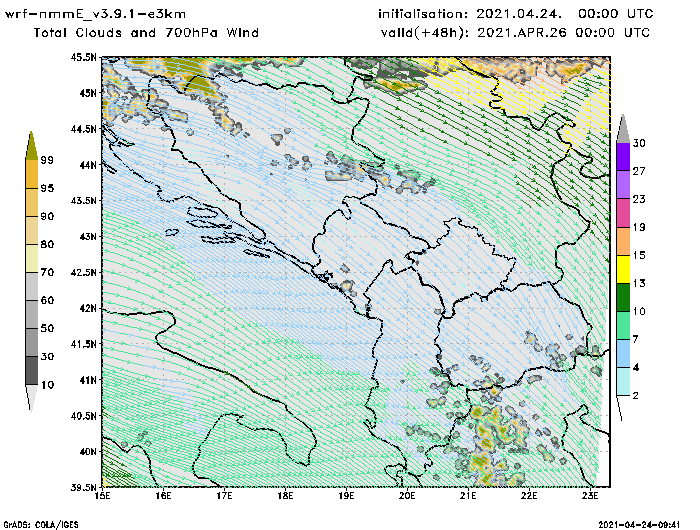Image resolution: width=700 pixels, height=530 pixels.
Task: Click the tan 90-95 cloud cover swatch
Action: click(x=32, y=202)
